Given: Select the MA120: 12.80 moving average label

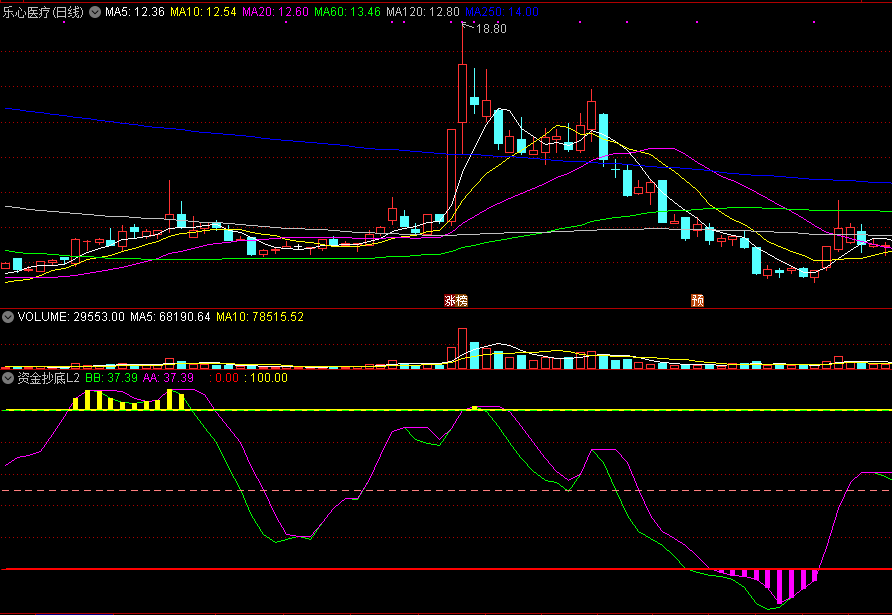Looking at the screenshot, I should tap(423, 12).
